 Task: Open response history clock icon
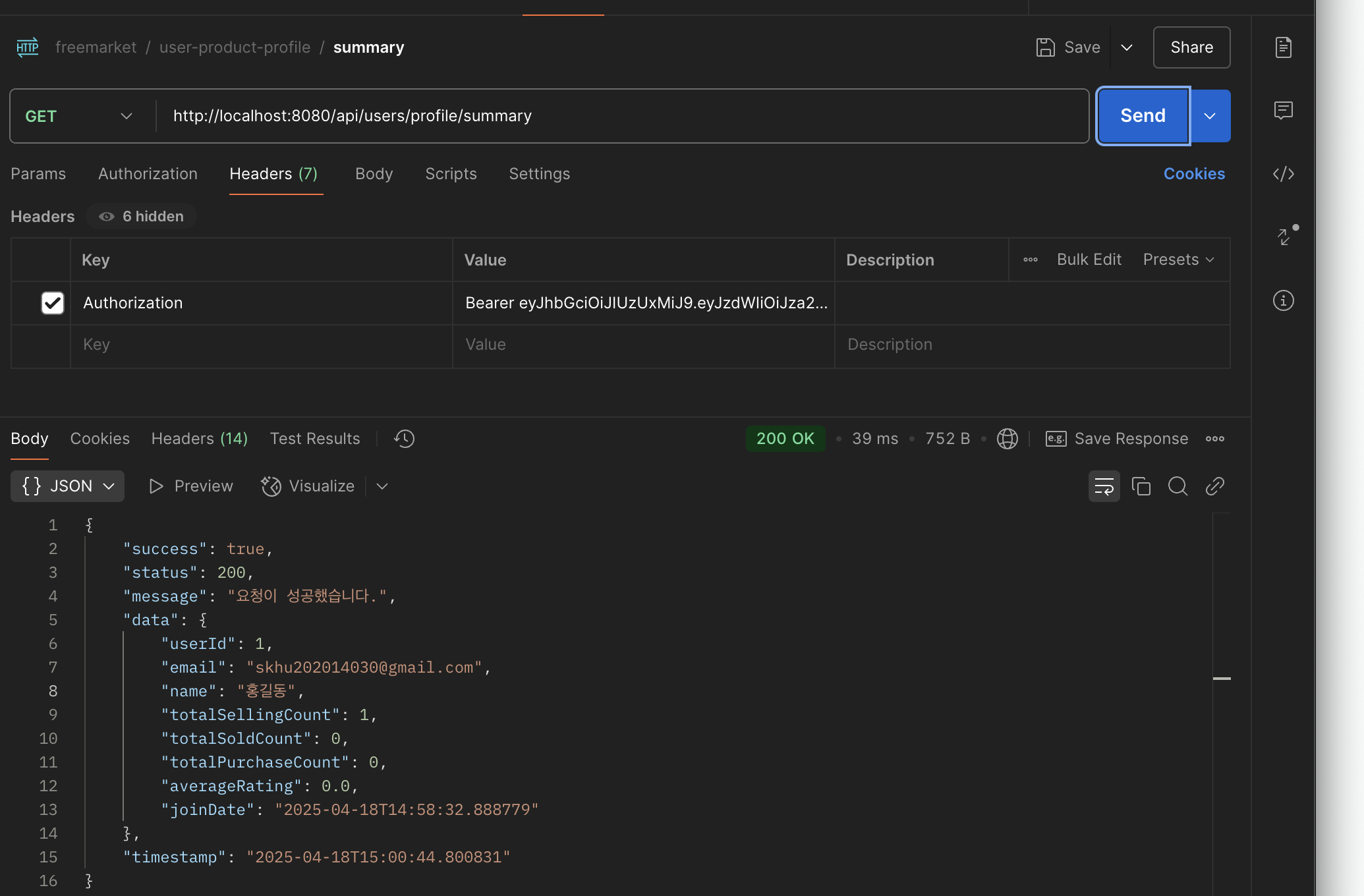tap(404, 439)
